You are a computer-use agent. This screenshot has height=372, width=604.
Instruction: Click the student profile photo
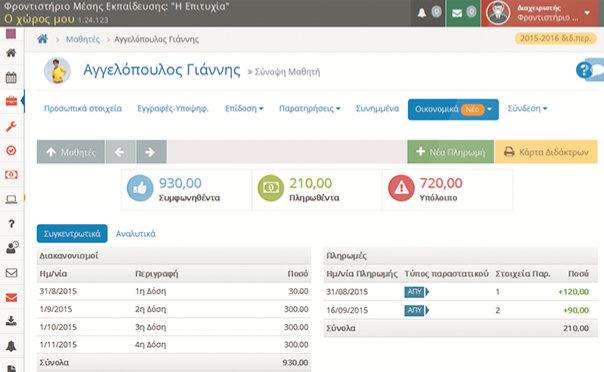coord(57,70)
